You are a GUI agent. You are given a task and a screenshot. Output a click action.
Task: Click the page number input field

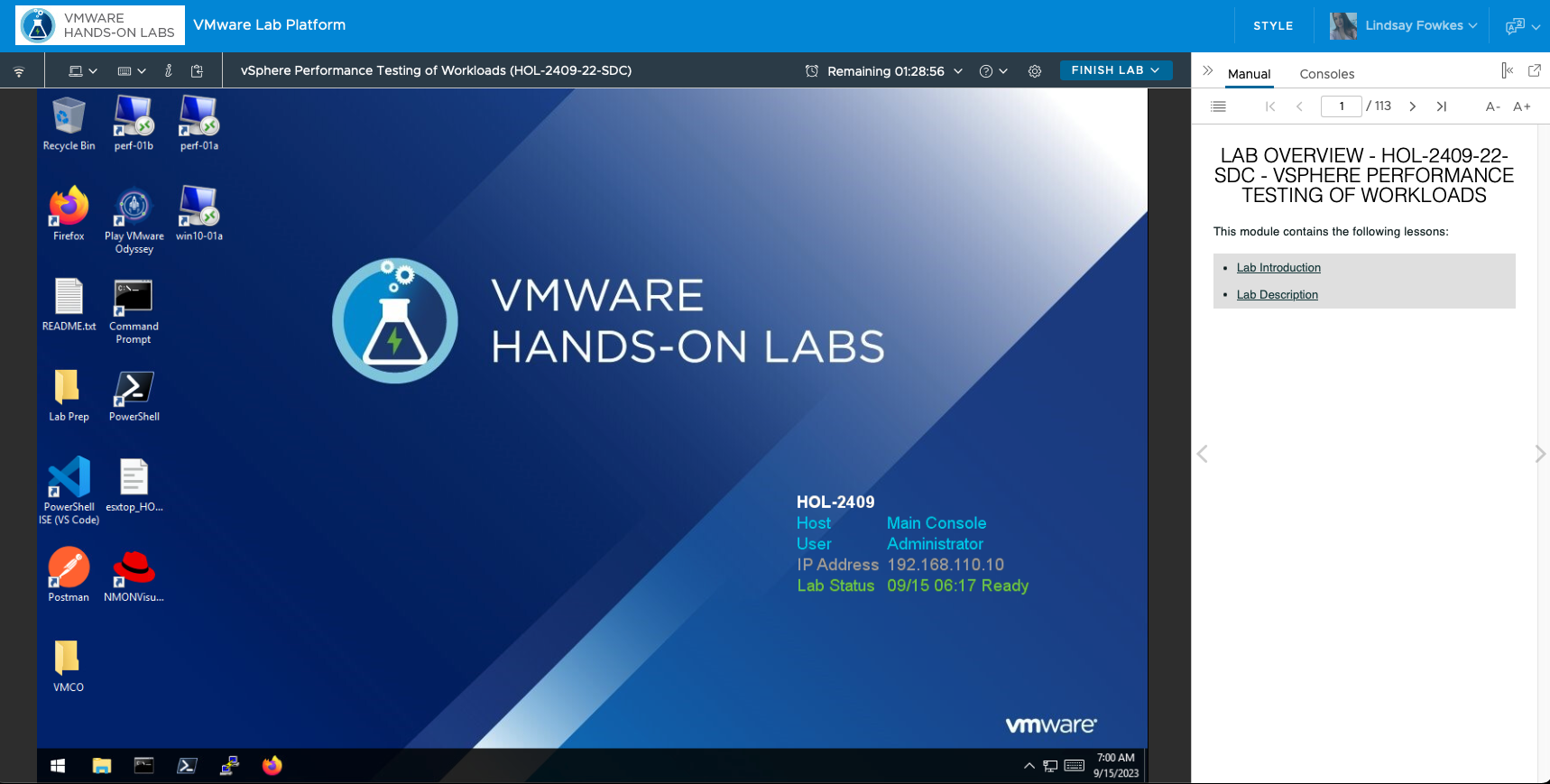[x=1342, y=106]
